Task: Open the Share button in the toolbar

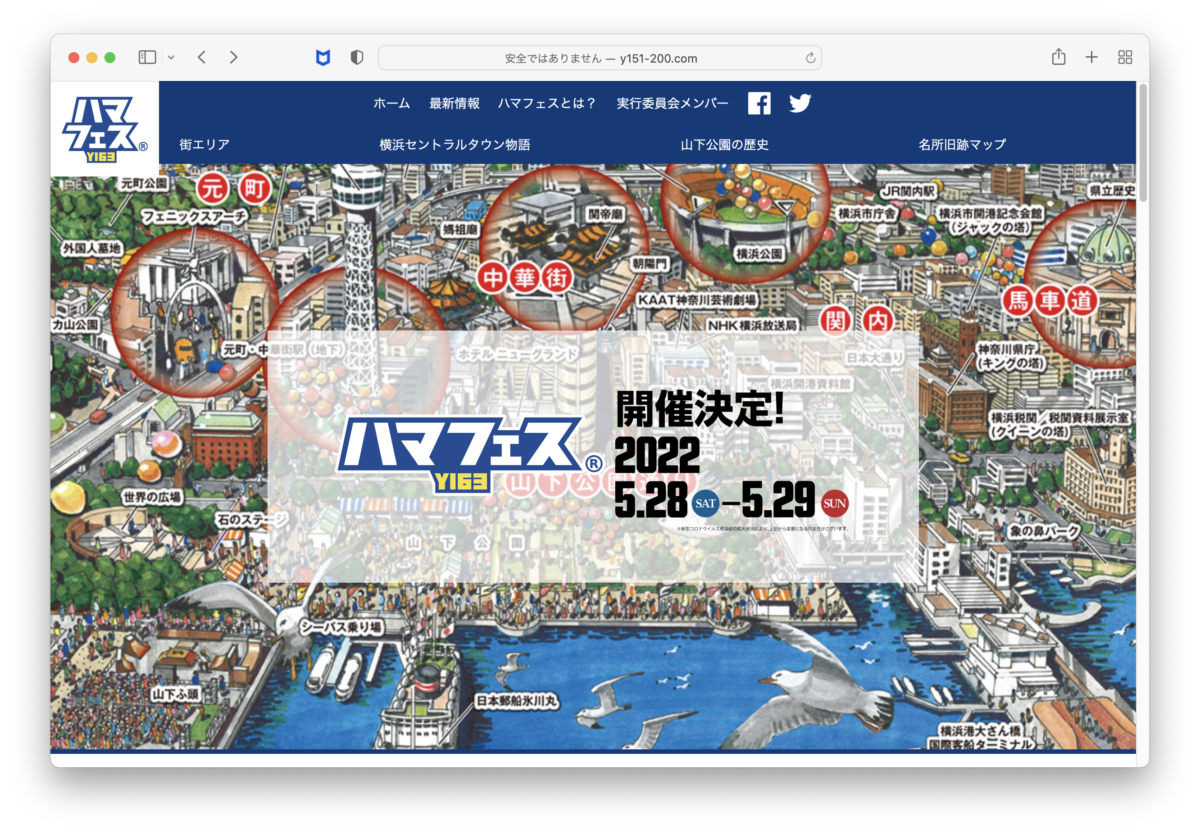Action: click(x=1058, y=58)
